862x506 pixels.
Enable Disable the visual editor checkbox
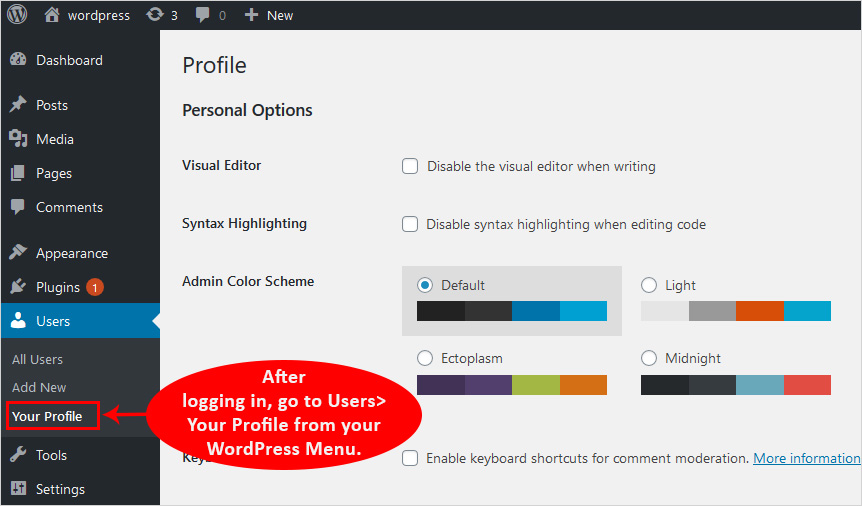[410, 166]
